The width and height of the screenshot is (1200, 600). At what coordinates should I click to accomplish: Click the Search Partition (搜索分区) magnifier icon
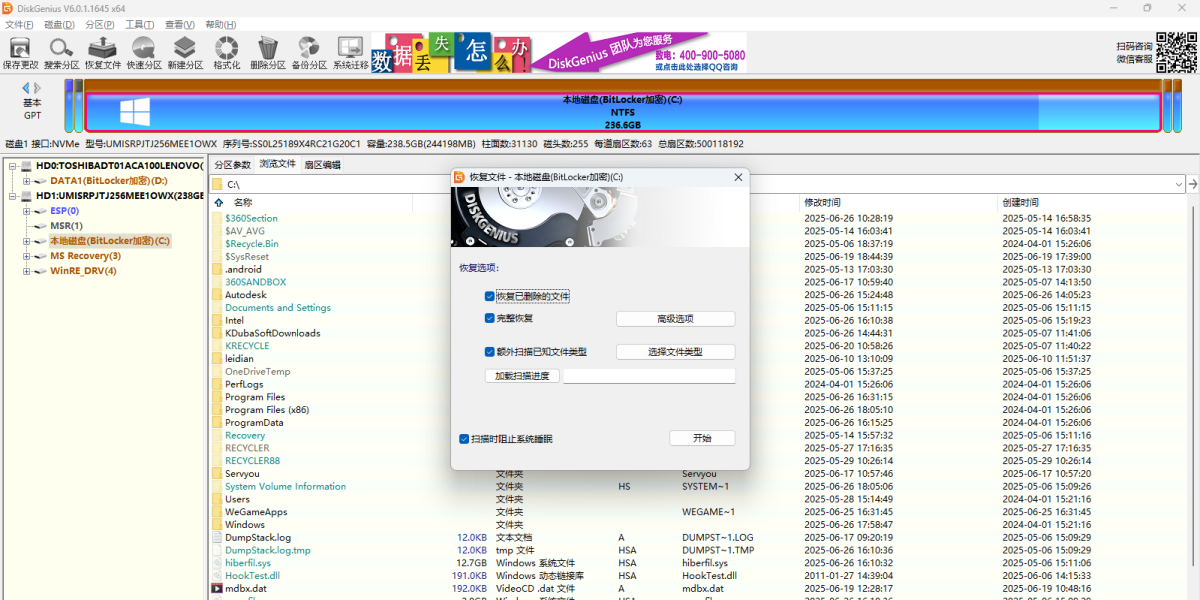tap(61, 52)
